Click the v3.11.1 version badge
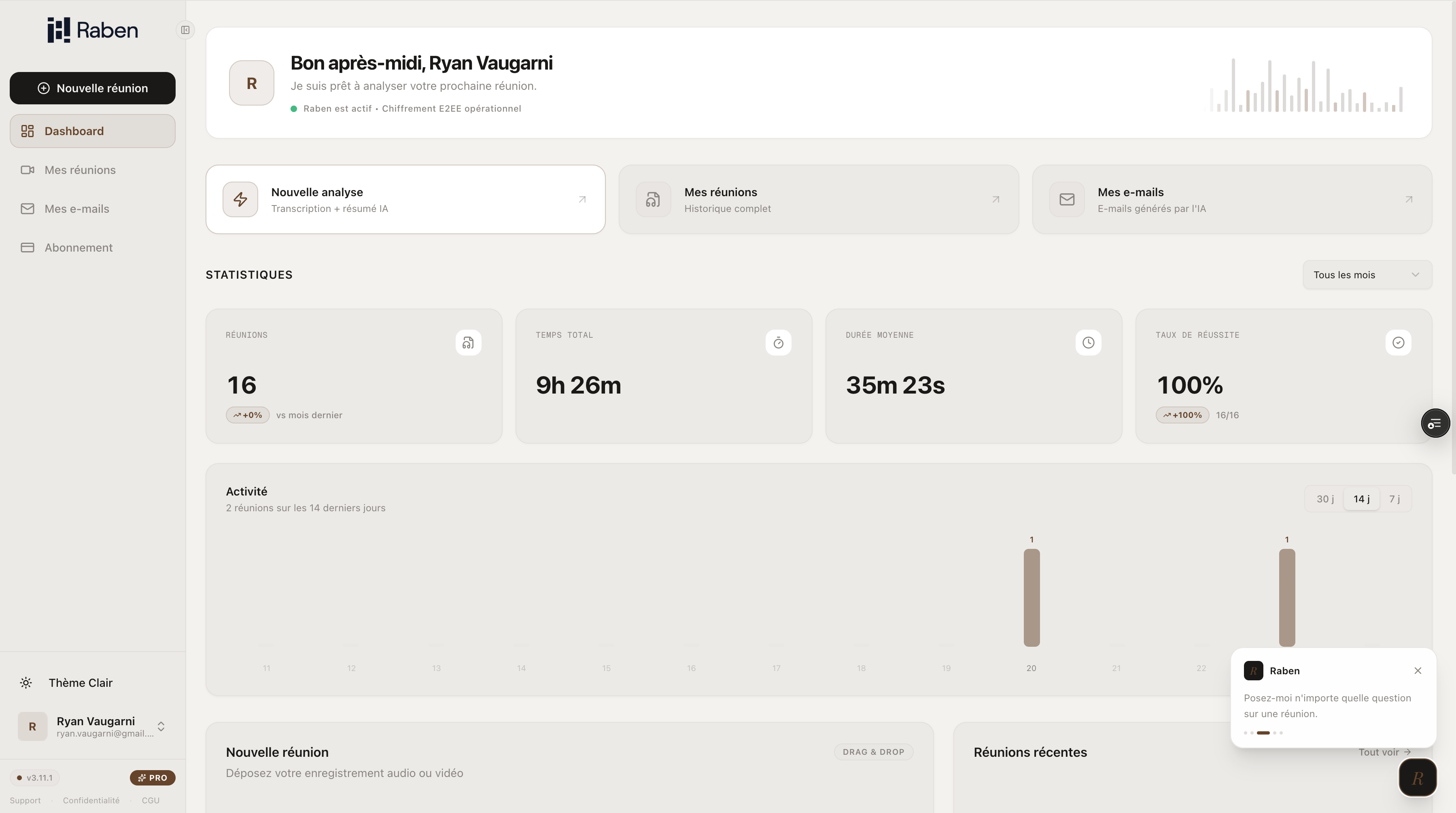Screen dimensions: 1456x813 [x=34, y=778]
